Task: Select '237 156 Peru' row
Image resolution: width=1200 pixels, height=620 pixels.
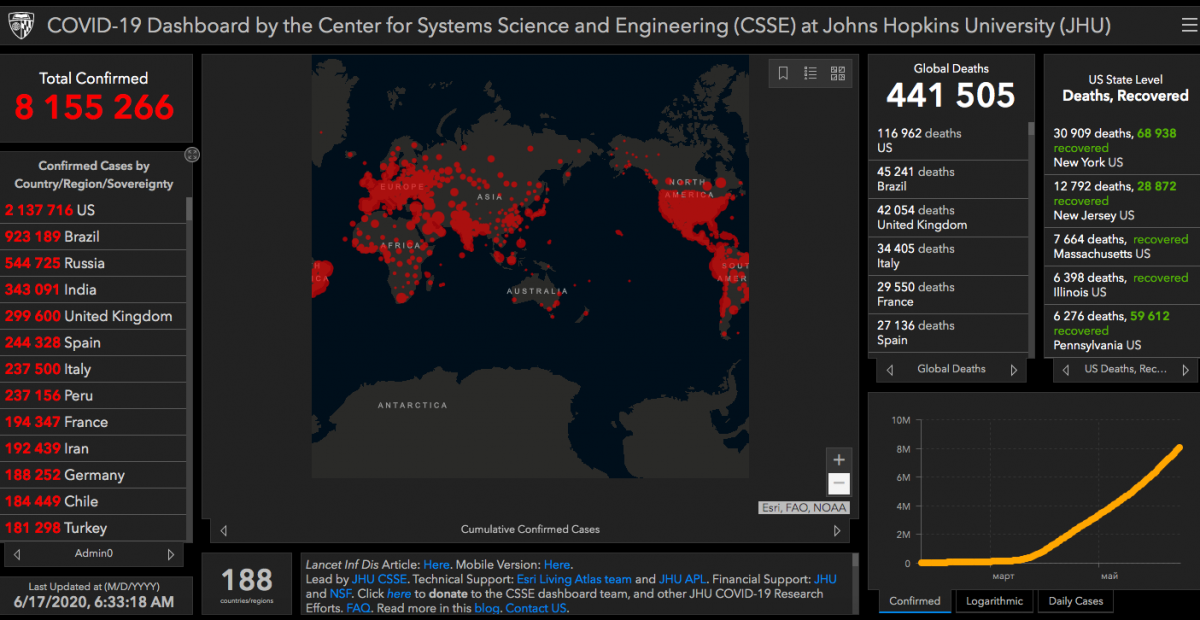Action: [93, 396]
